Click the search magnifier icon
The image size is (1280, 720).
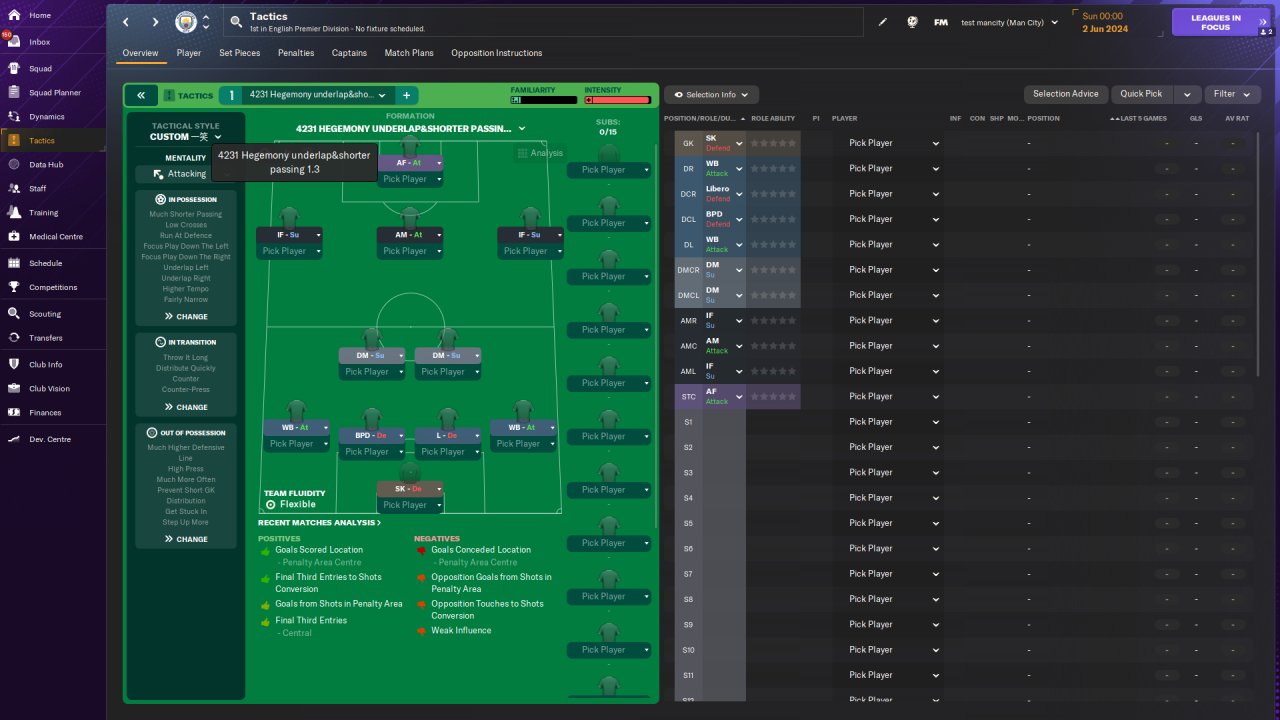[x=236, y=21]
